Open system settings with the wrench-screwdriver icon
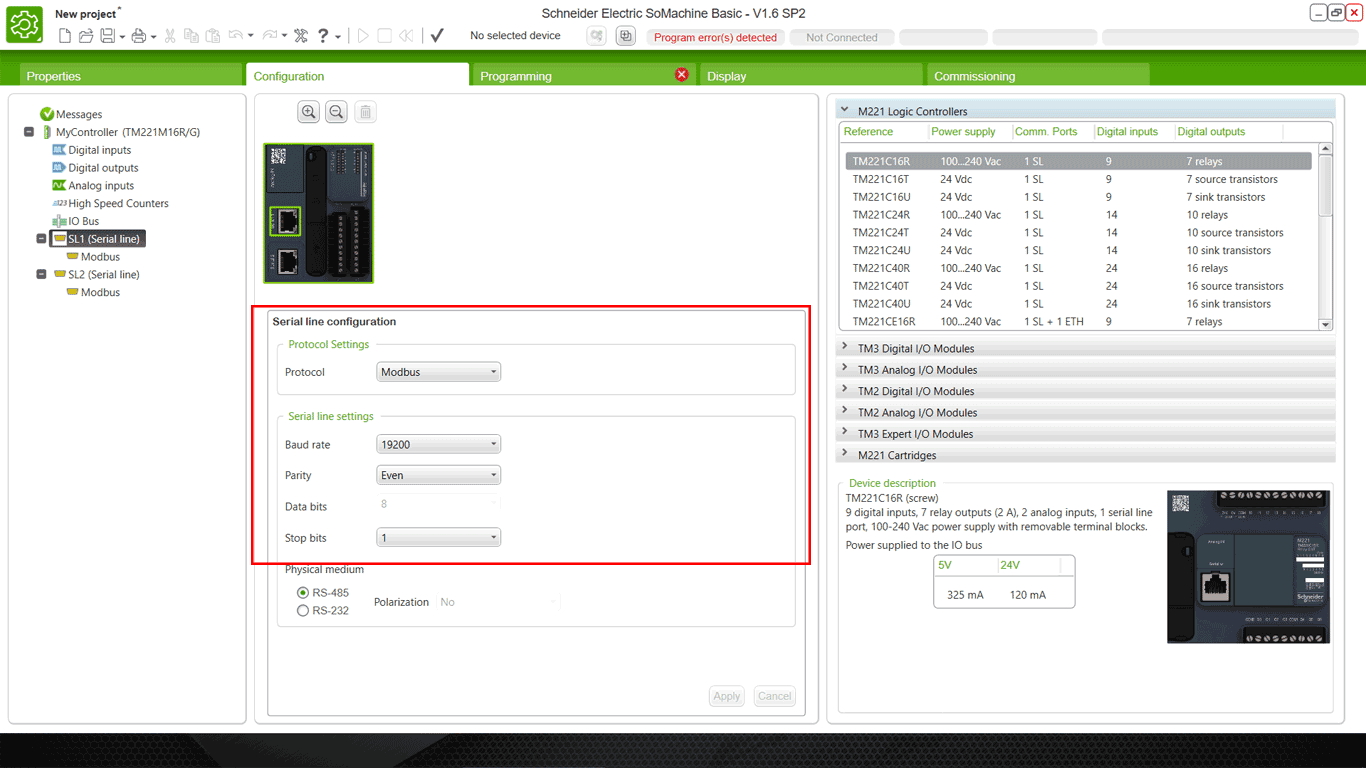The width and height of the screenshot is (1366, 768). (301, 36)
